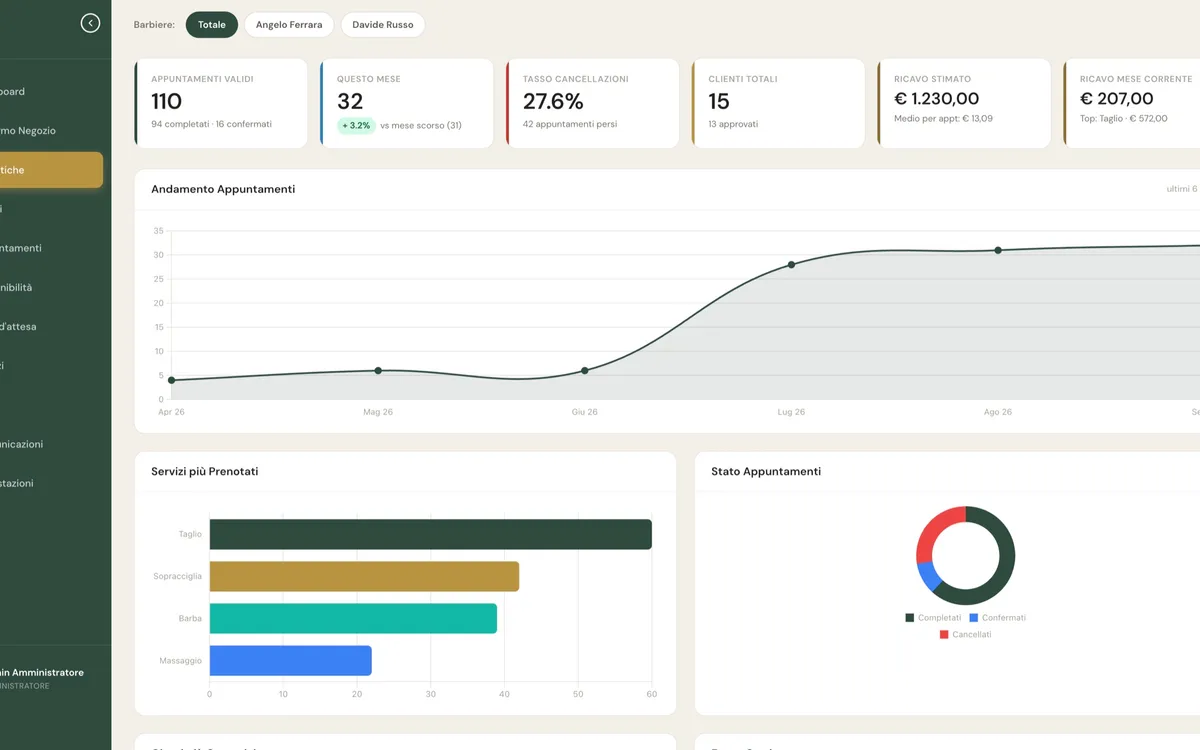
Task: Click the Barbiere: filter label
Action: click(x=154, y=25)
